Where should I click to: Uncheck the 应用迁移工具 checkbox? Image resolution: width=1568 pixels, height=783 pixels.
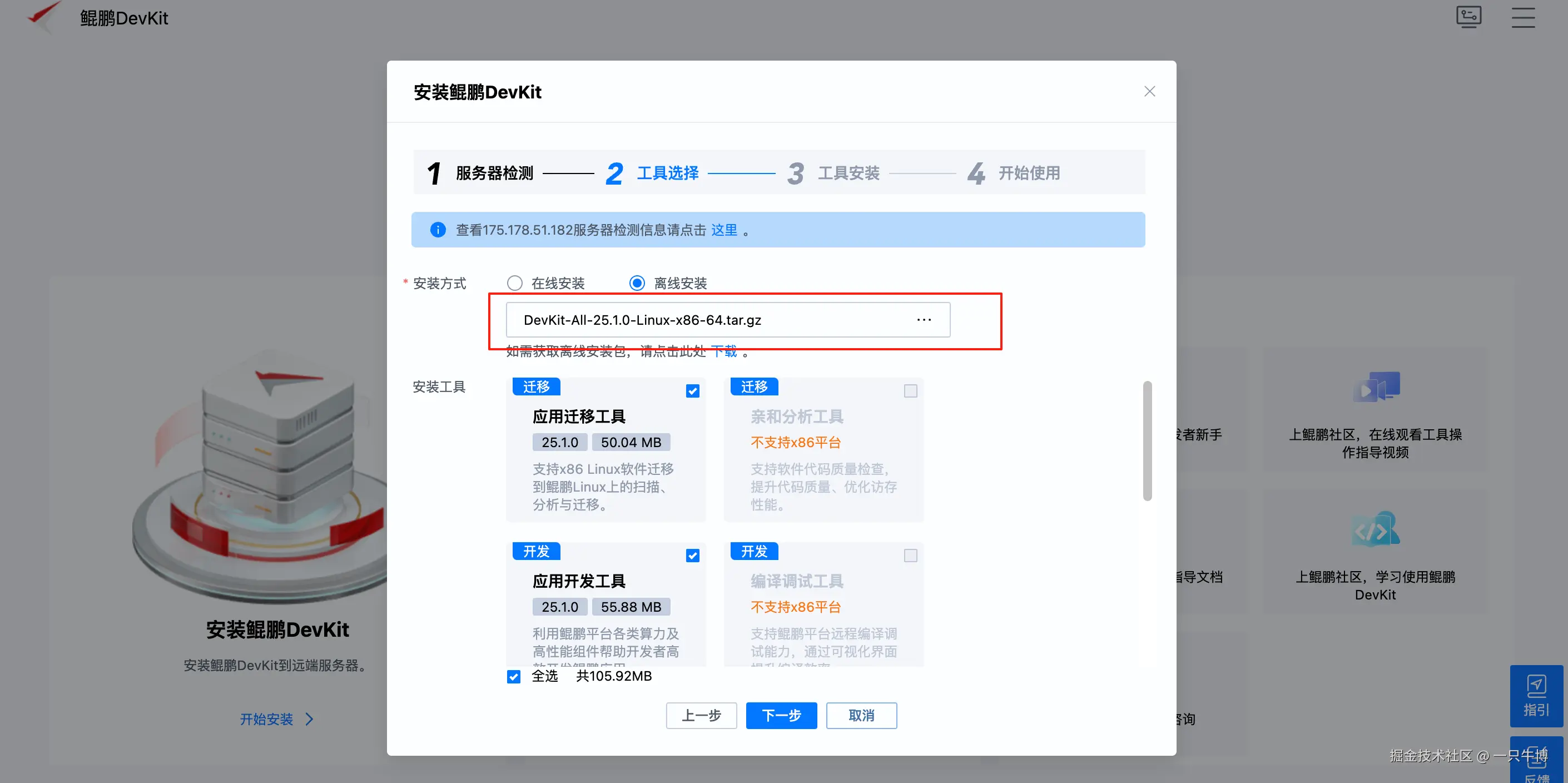tap(692, 391)
